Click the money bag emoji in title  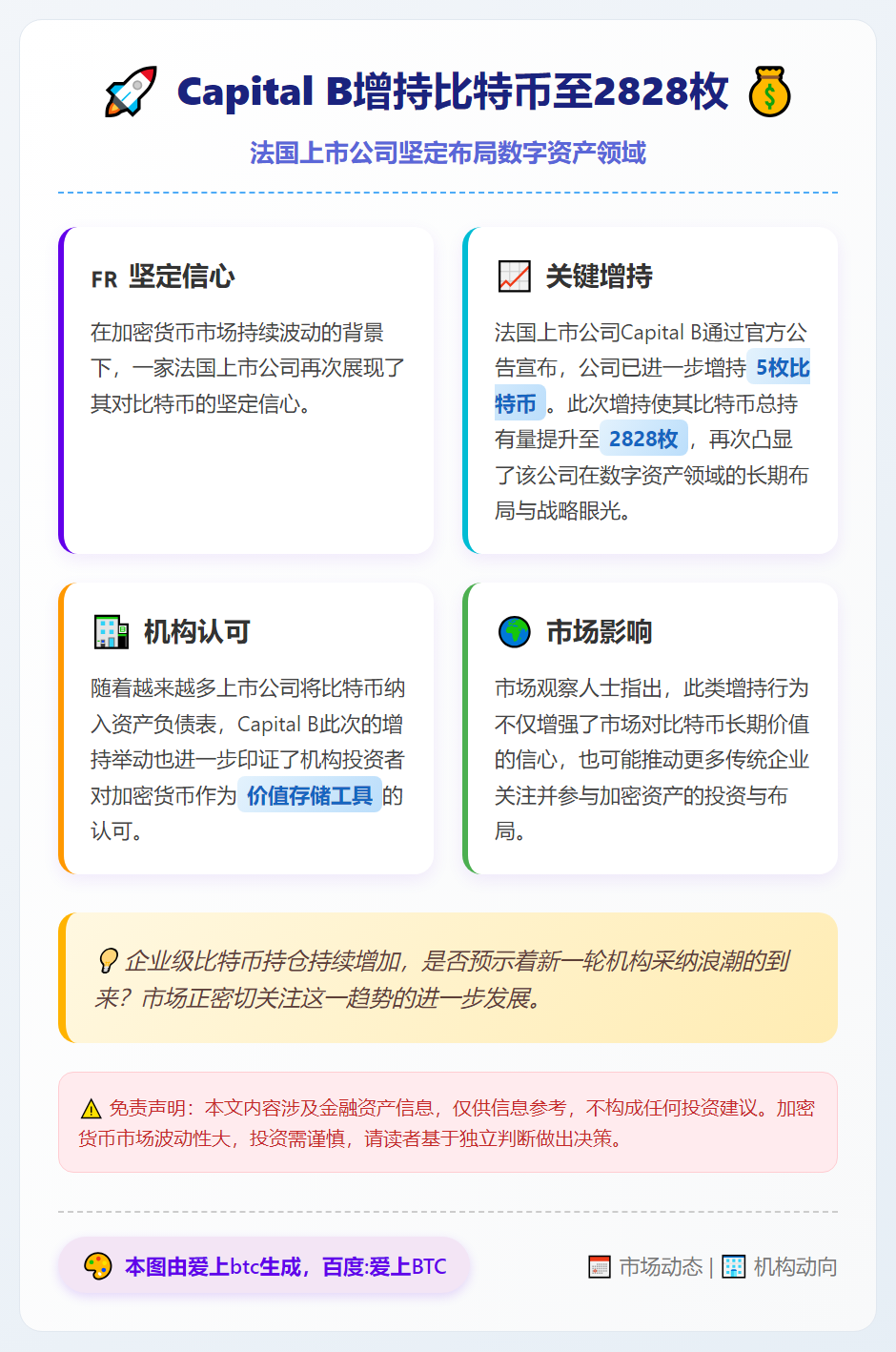(769, 92)
